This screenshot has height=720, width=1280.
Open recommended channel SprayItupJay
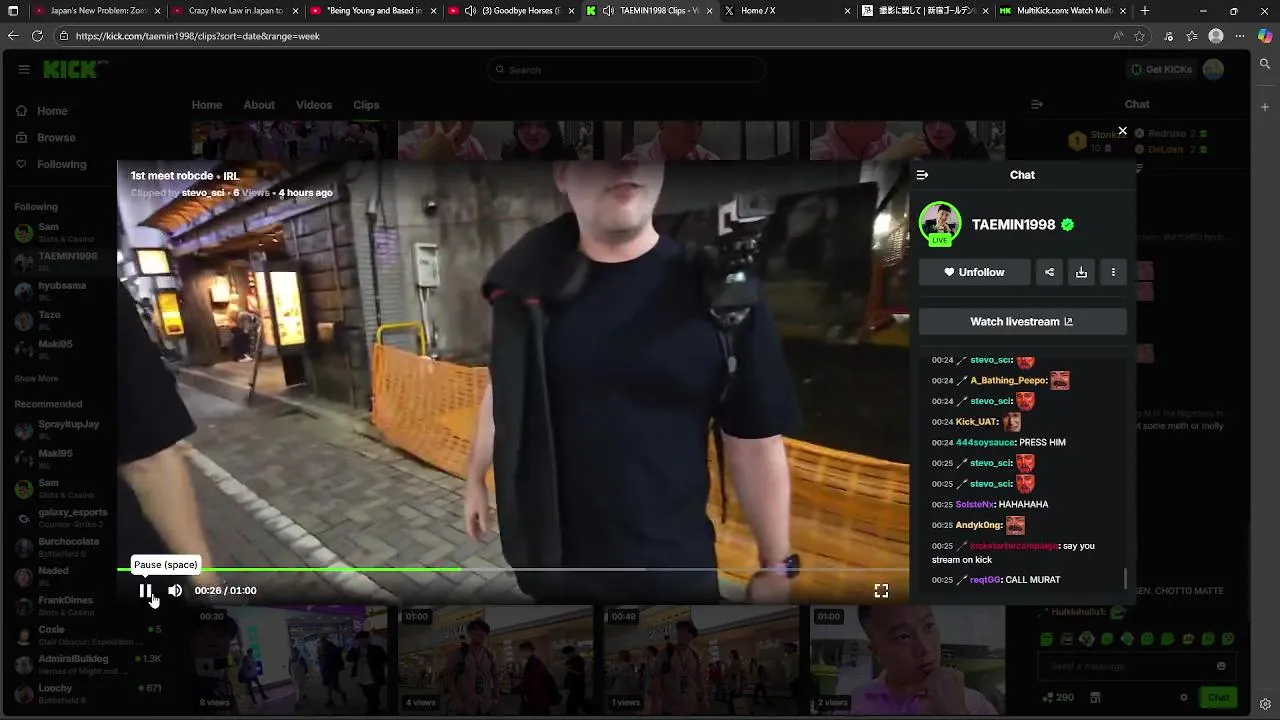point(62,429)
